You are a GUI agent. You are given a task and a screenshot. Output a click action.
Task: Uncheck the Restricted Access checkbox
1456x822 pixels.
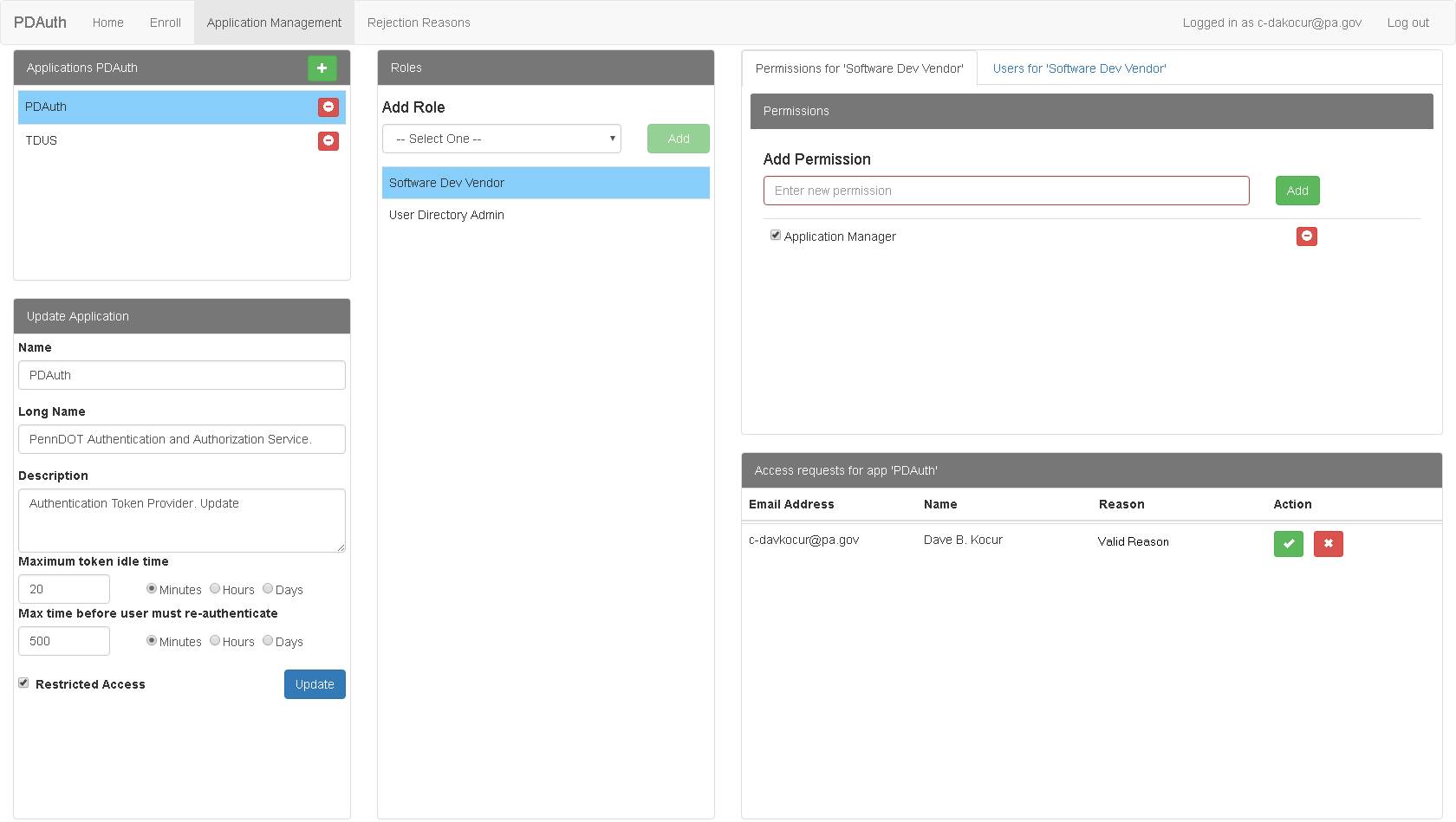click(x=23, y=683)
